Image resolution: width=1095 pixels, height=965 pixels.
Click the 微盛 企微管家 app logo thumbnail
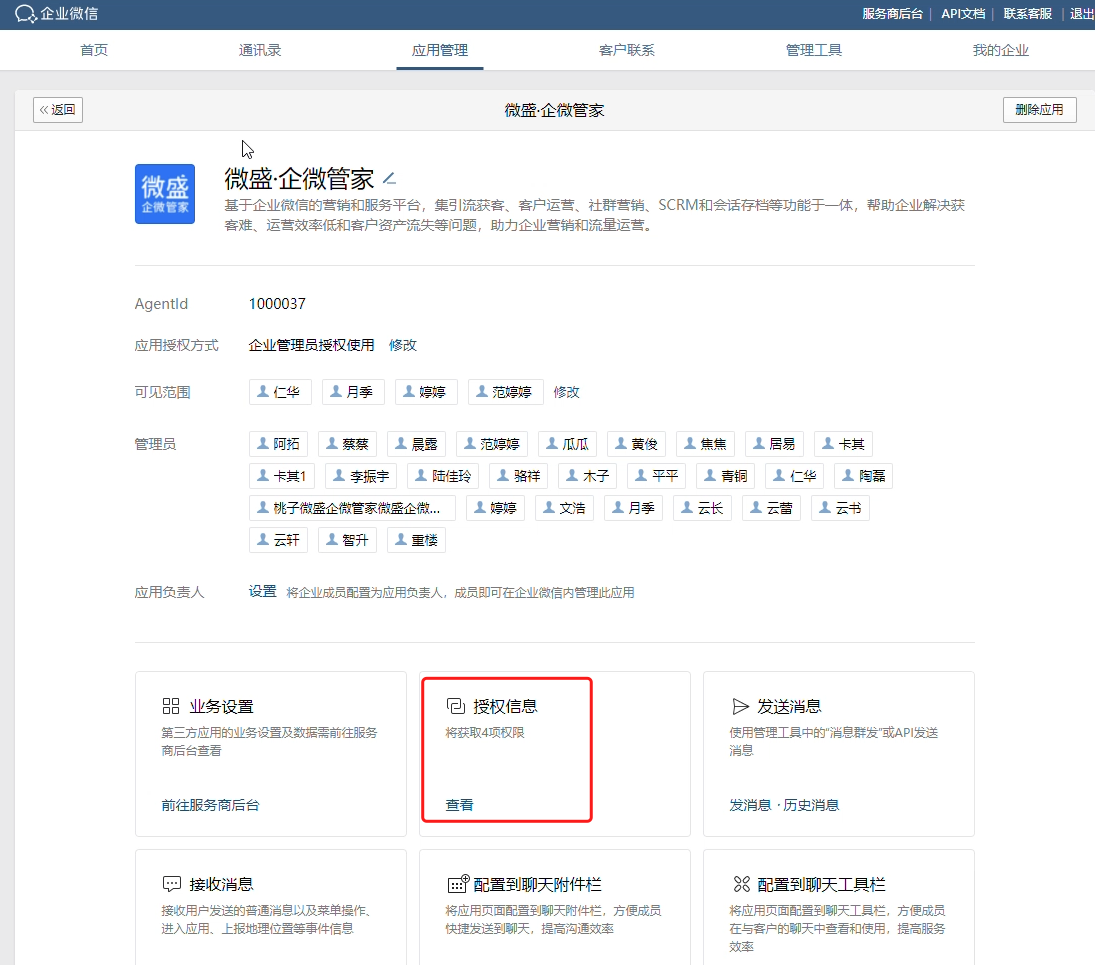(x=165, y=194)
